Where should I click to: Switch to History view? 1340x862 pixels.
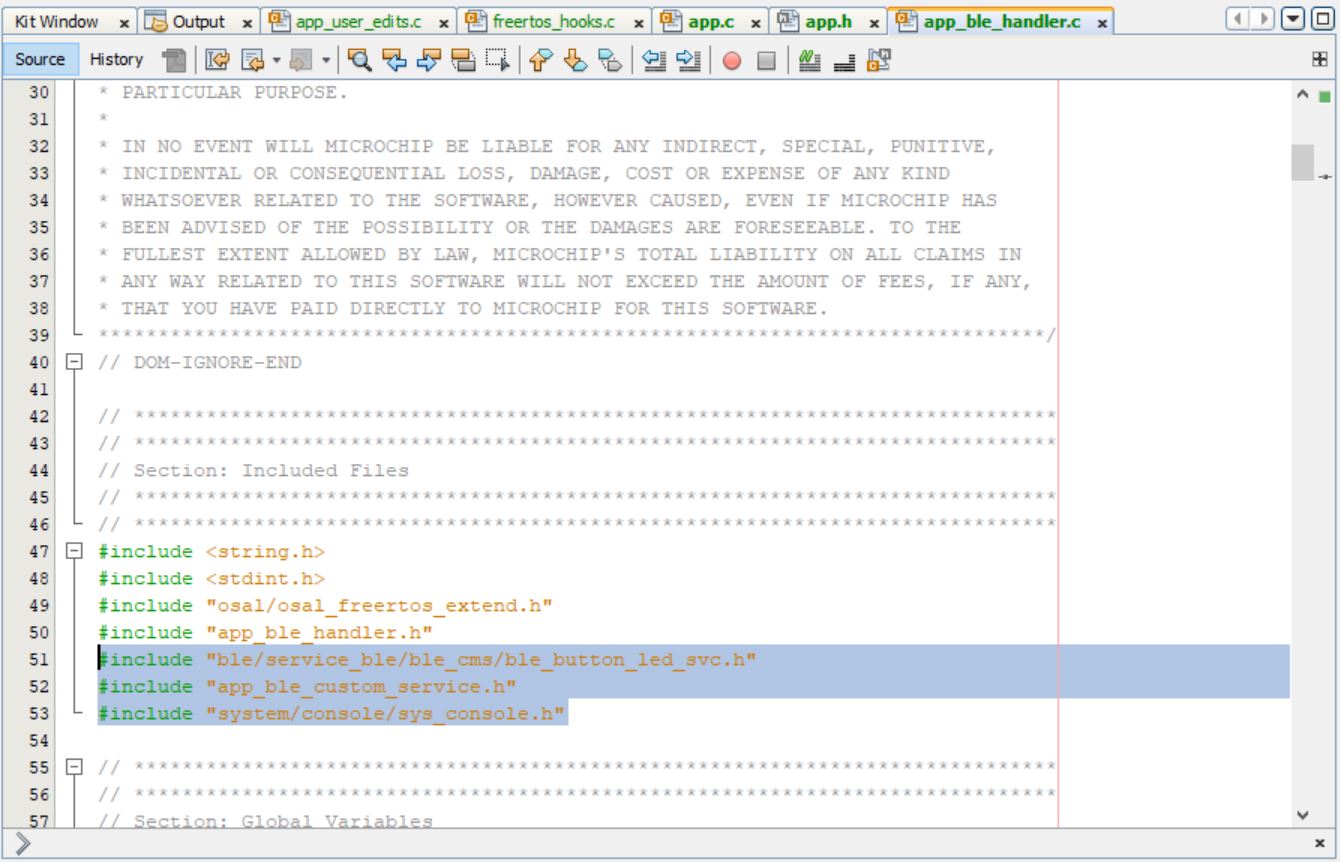116,59
